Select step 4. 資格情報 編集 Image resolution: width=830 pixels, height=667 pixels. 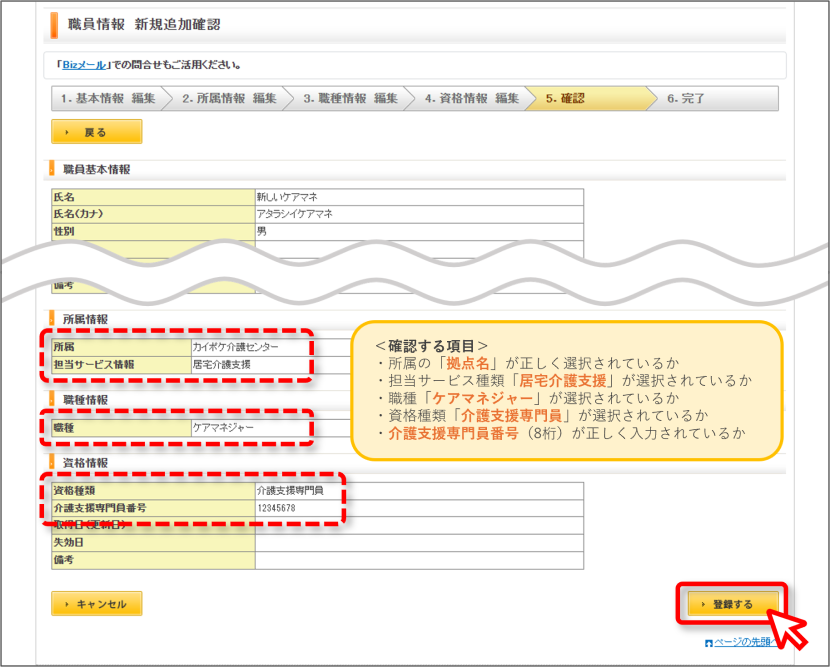472,98
